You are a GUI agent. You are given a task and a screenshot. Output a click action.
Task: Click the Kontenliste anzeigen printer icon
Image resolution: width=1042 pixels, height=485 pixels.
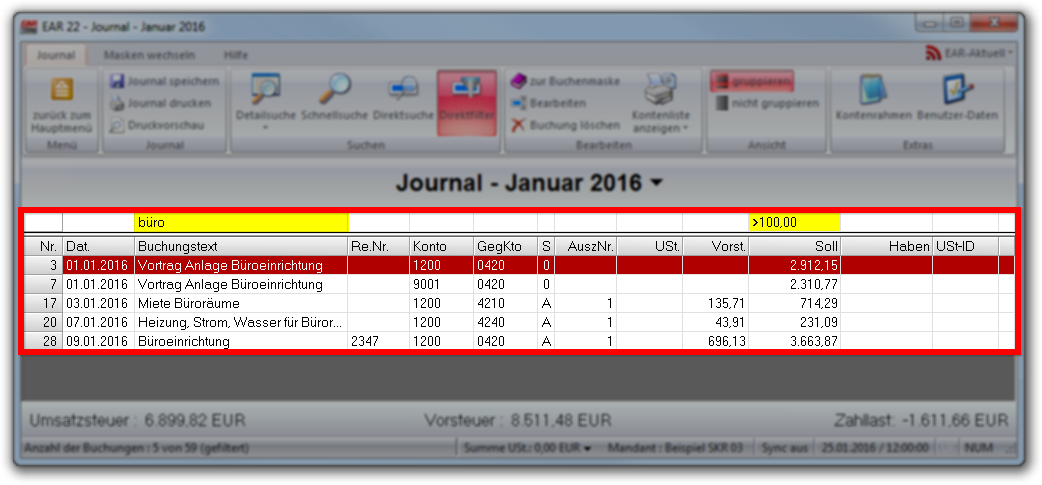click(660, 92)
